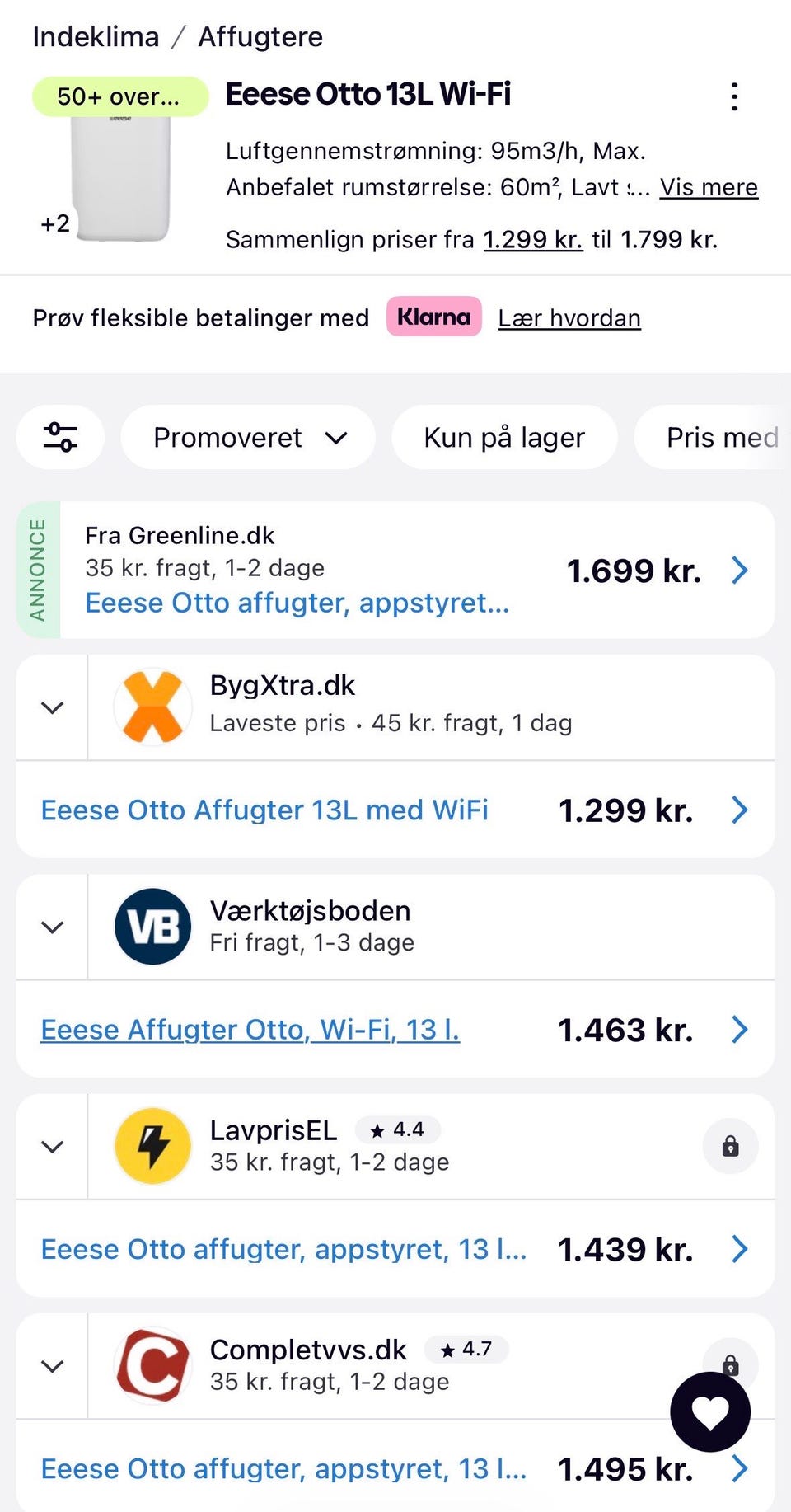Expand the BygXtra.dk offer details

coord(52,707)
